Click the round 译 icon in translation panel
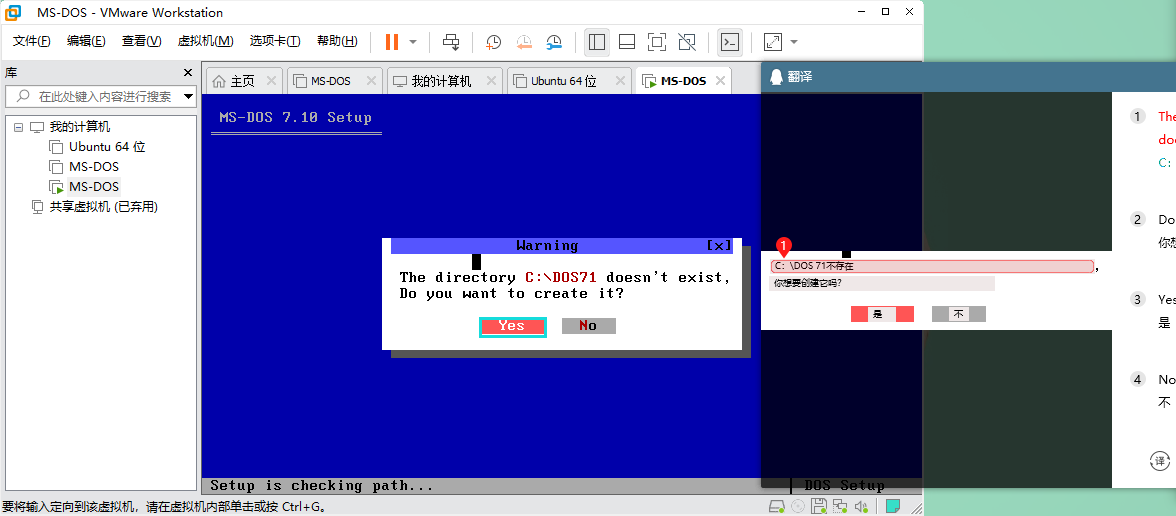 tap(1160, 460)
